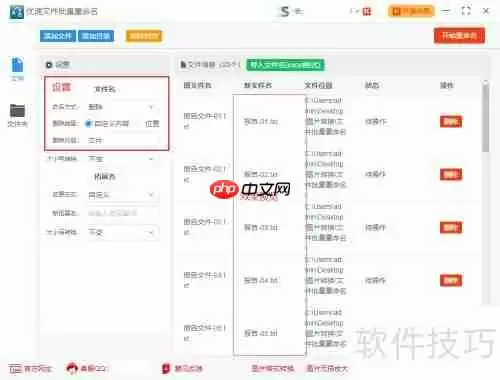This screenshot has height=380, width=500.
Task: Click the status column header
Action: (x=372, y=85)
